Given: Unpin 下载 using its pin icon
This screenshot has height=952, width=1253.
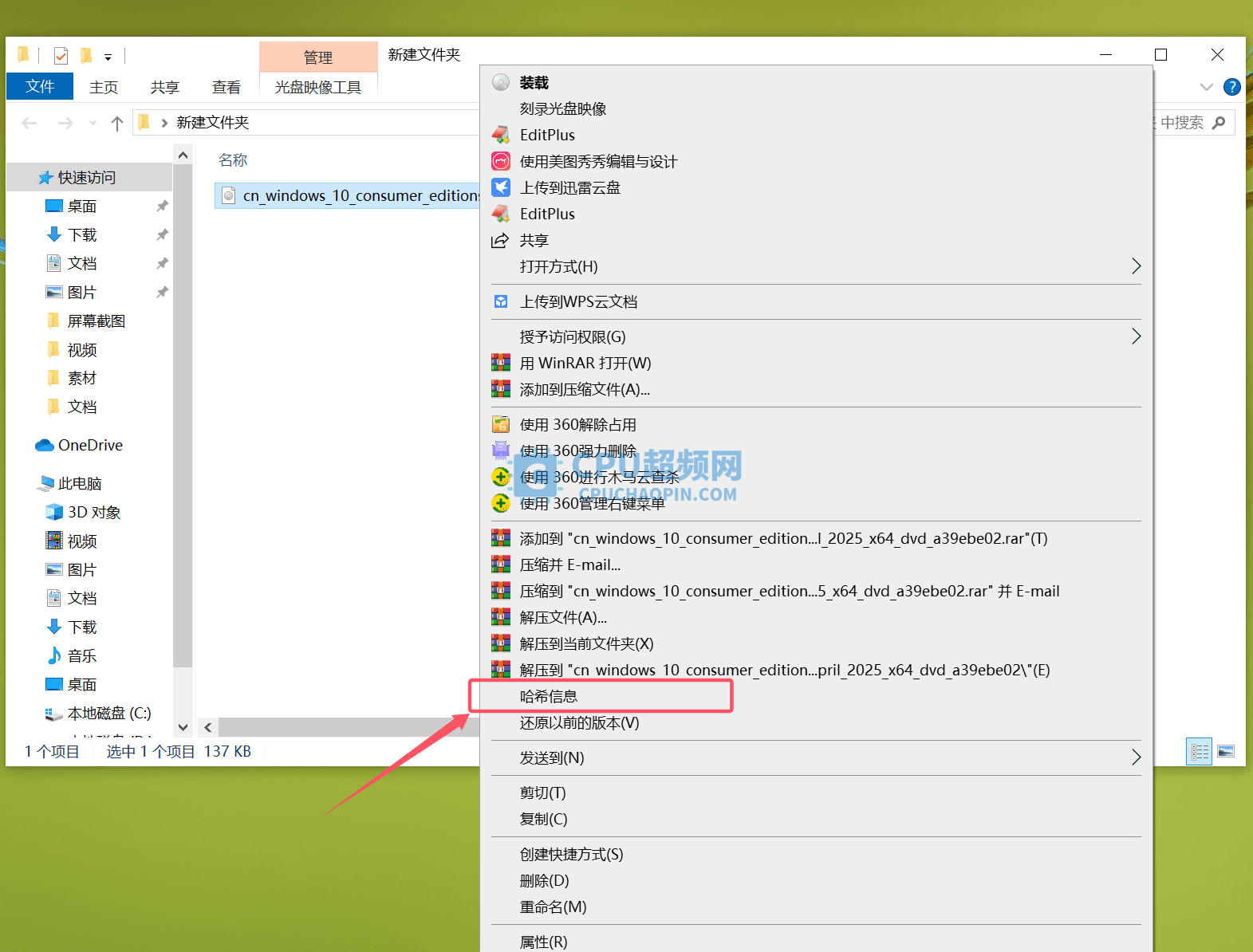Looking at the screenshot, I should click(x=162, y=234).
